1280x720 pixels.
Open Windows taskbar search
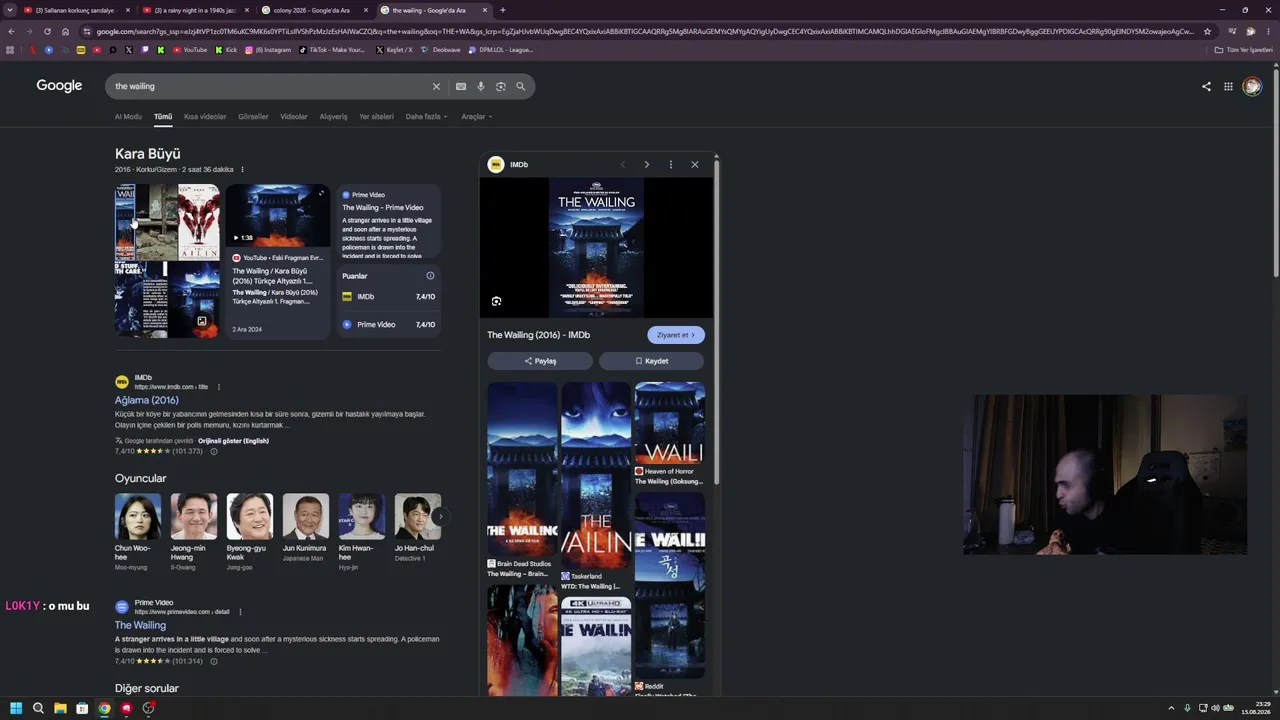[x=38, y=708]
